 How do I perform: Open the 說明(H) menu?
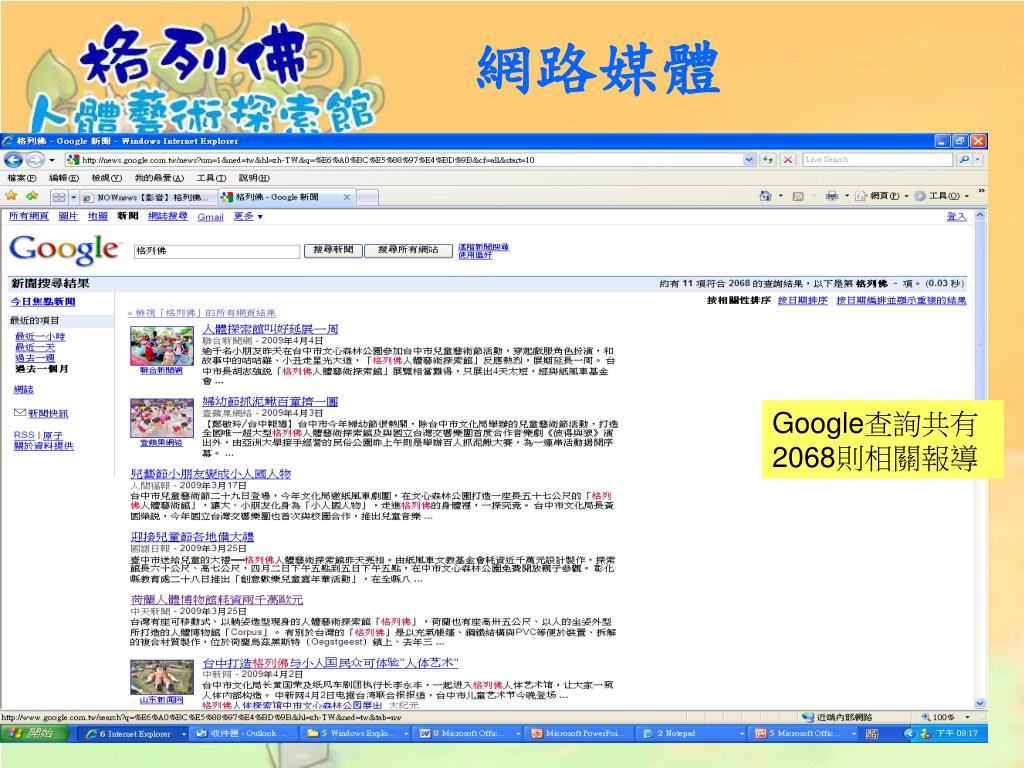coord(254,178)
